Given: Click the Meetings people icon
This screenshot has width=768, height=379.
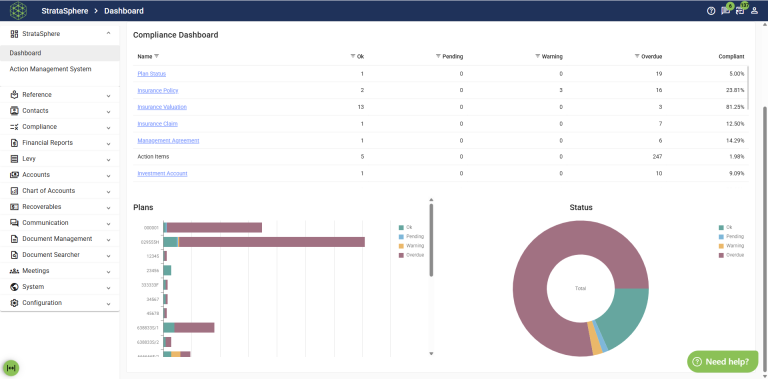Looking at the screenshot, I should click(14, 271).
